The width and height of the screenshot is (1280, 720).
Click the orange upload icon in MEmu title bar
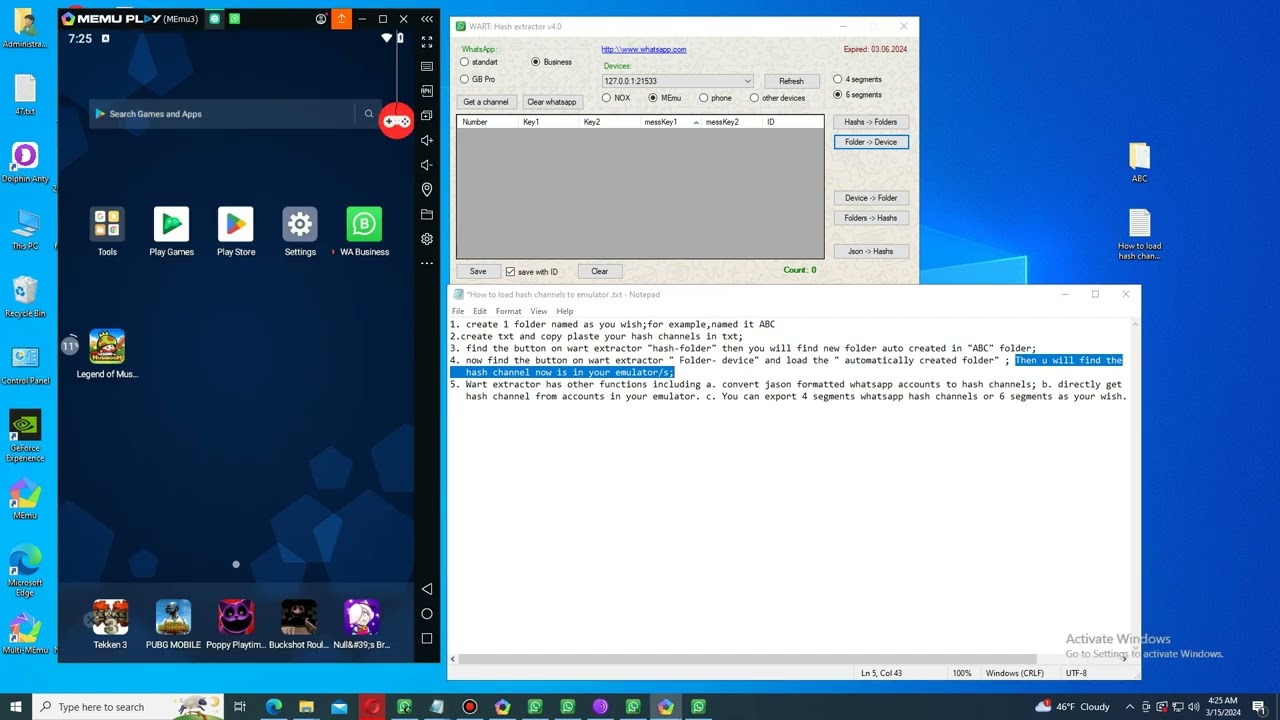(x=342, y=19)
